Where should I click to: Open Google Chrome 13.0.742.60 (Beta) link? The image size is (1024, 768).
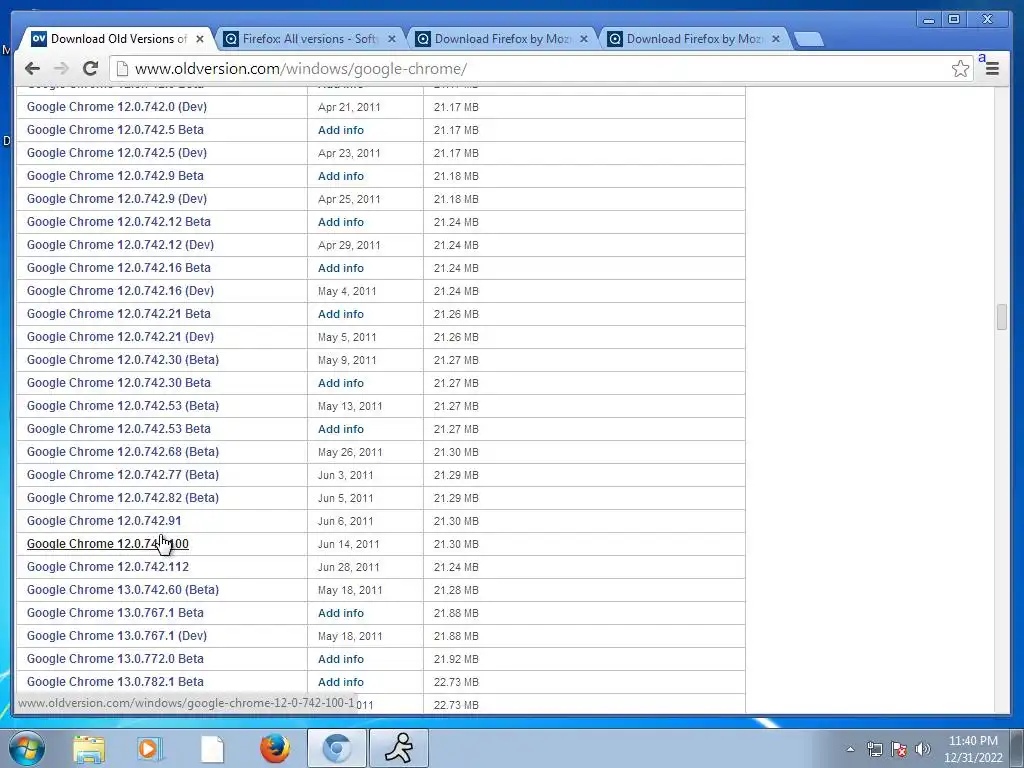click(x=123, y=590)
